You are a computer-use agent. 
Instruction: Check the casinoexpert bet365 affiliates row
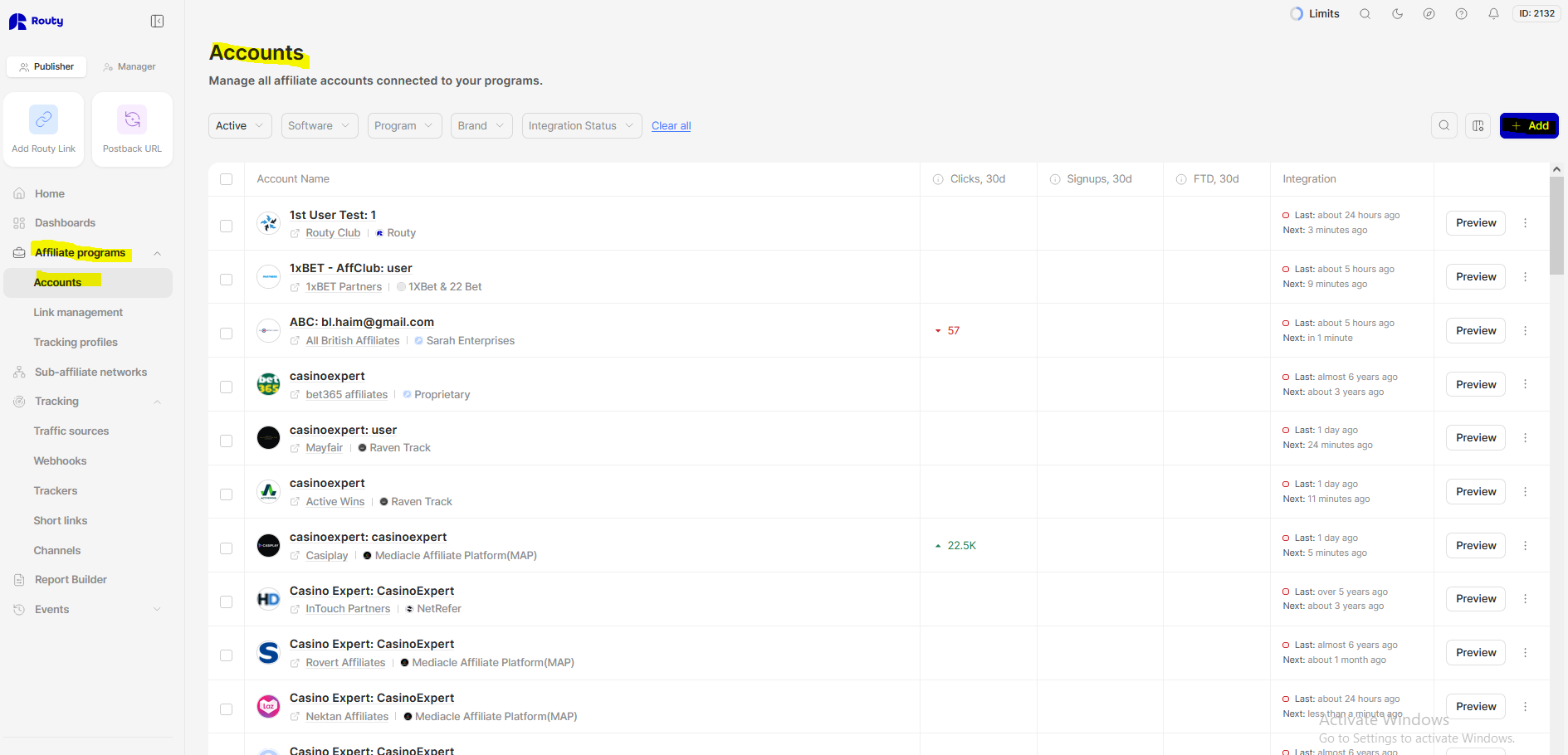click(226, 387)
